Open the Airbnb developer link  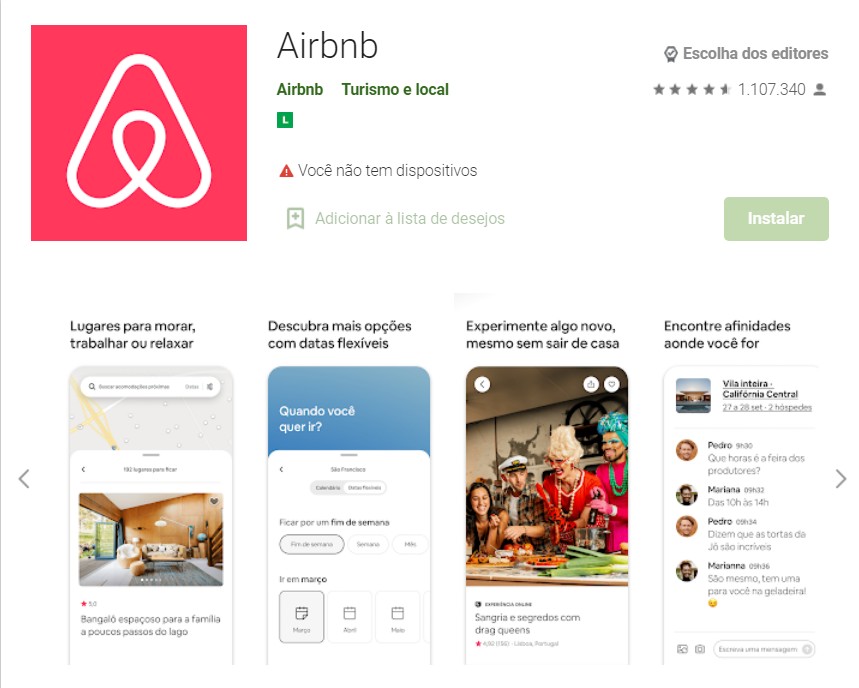click(300, 89)
